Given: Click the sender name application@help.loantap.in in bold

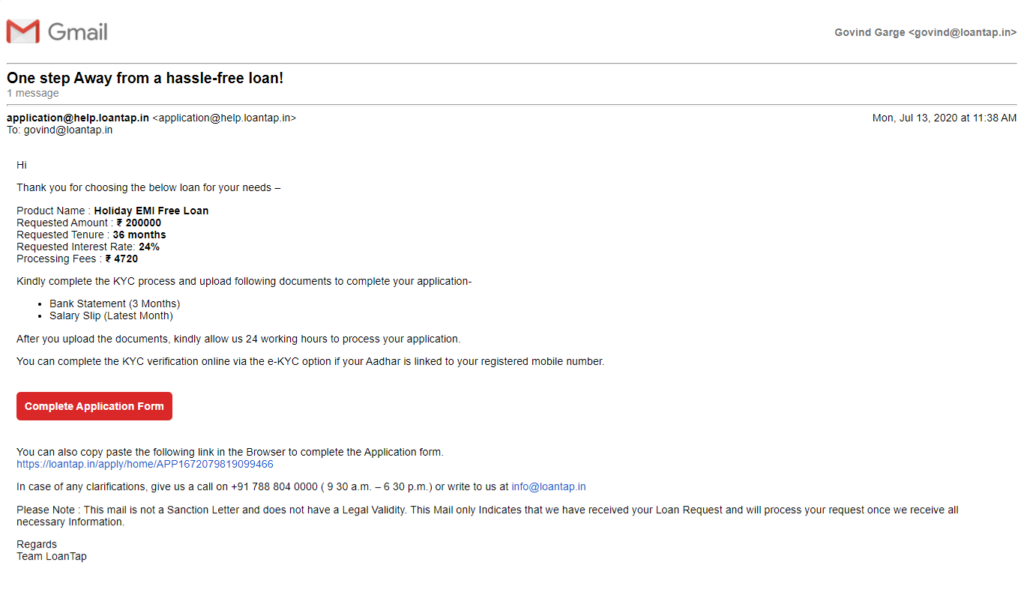Looking at the screenshot, I should coord(78,118).
